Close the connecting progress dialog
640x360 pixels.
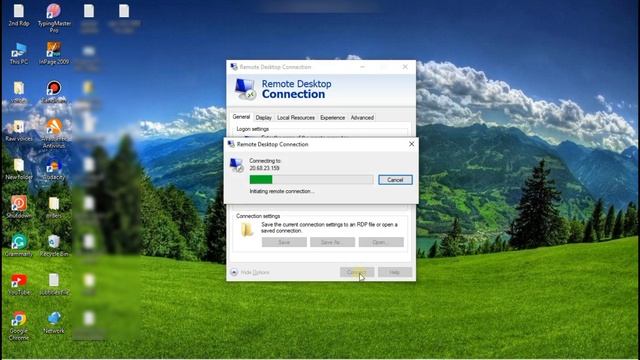[411, 144]
